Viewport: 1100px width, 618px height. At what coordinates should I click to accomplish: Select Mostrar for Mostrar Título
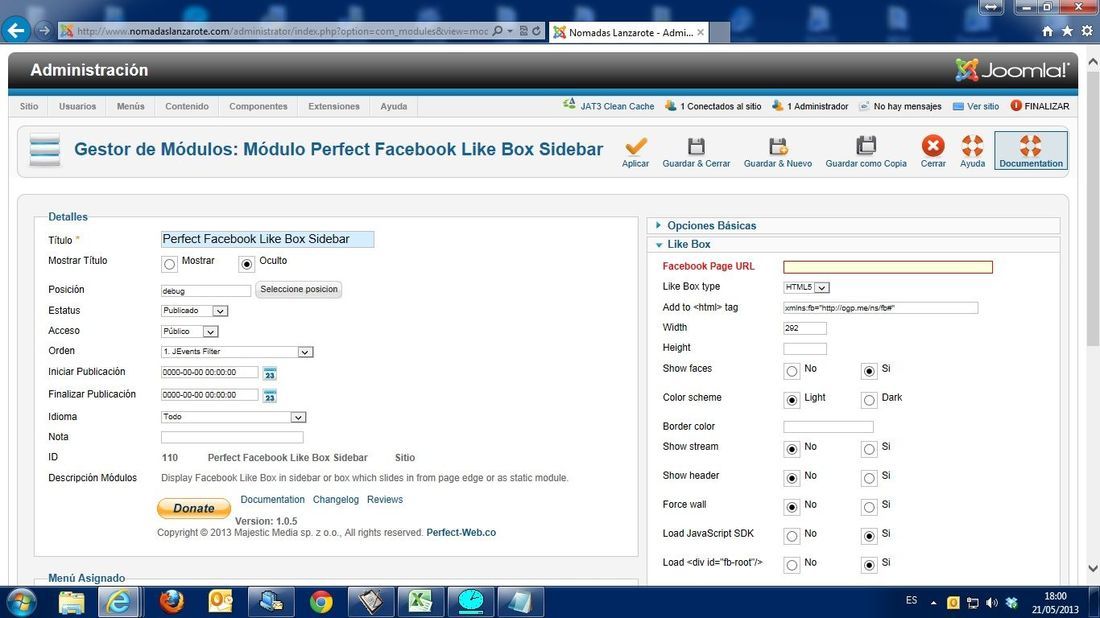click(169, 264)
